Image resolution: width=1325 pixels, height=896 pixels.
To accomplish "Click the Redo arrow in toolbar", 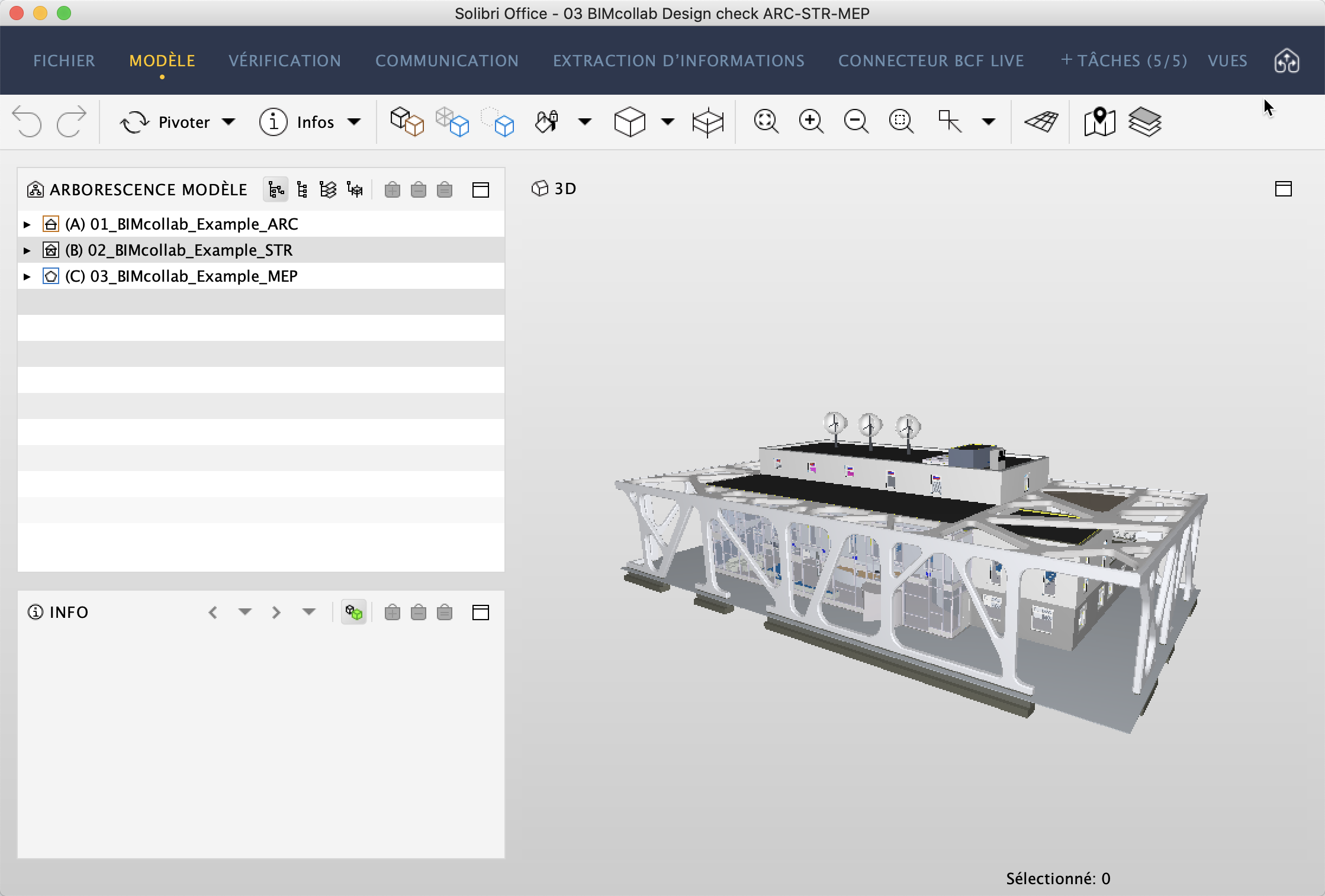I will point(71,122).
